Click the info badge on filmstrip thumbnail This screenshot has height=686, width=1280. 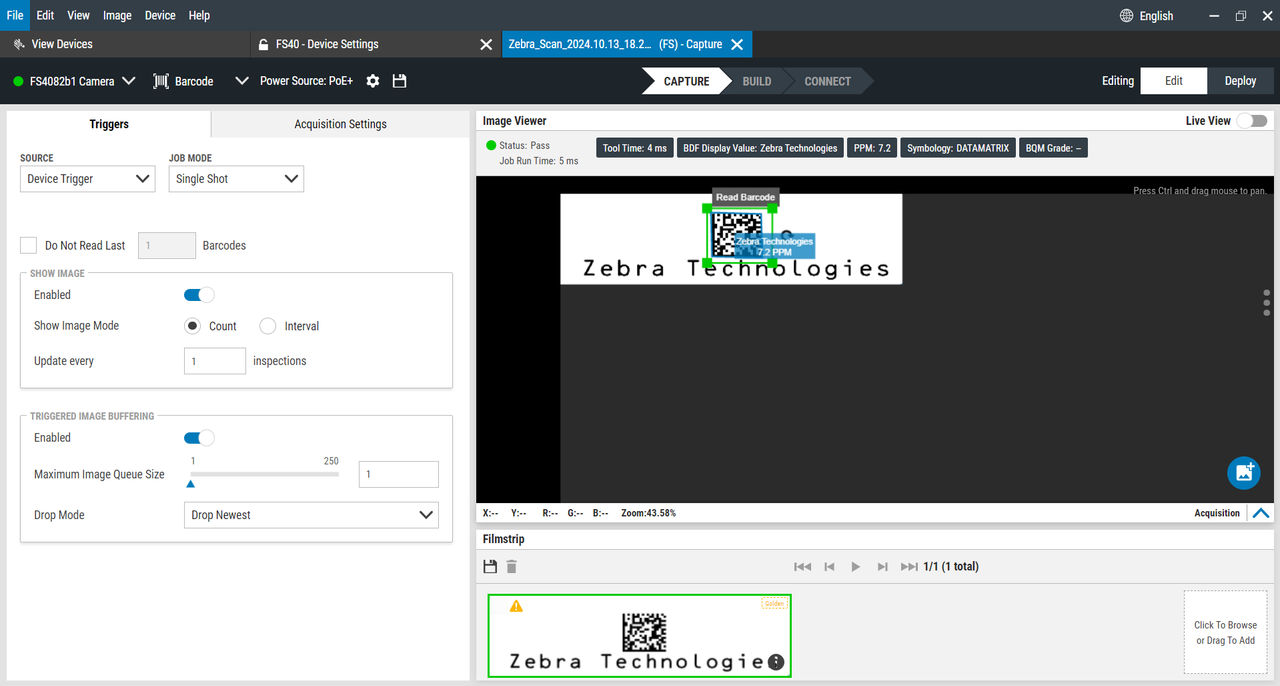click(776, 662)
